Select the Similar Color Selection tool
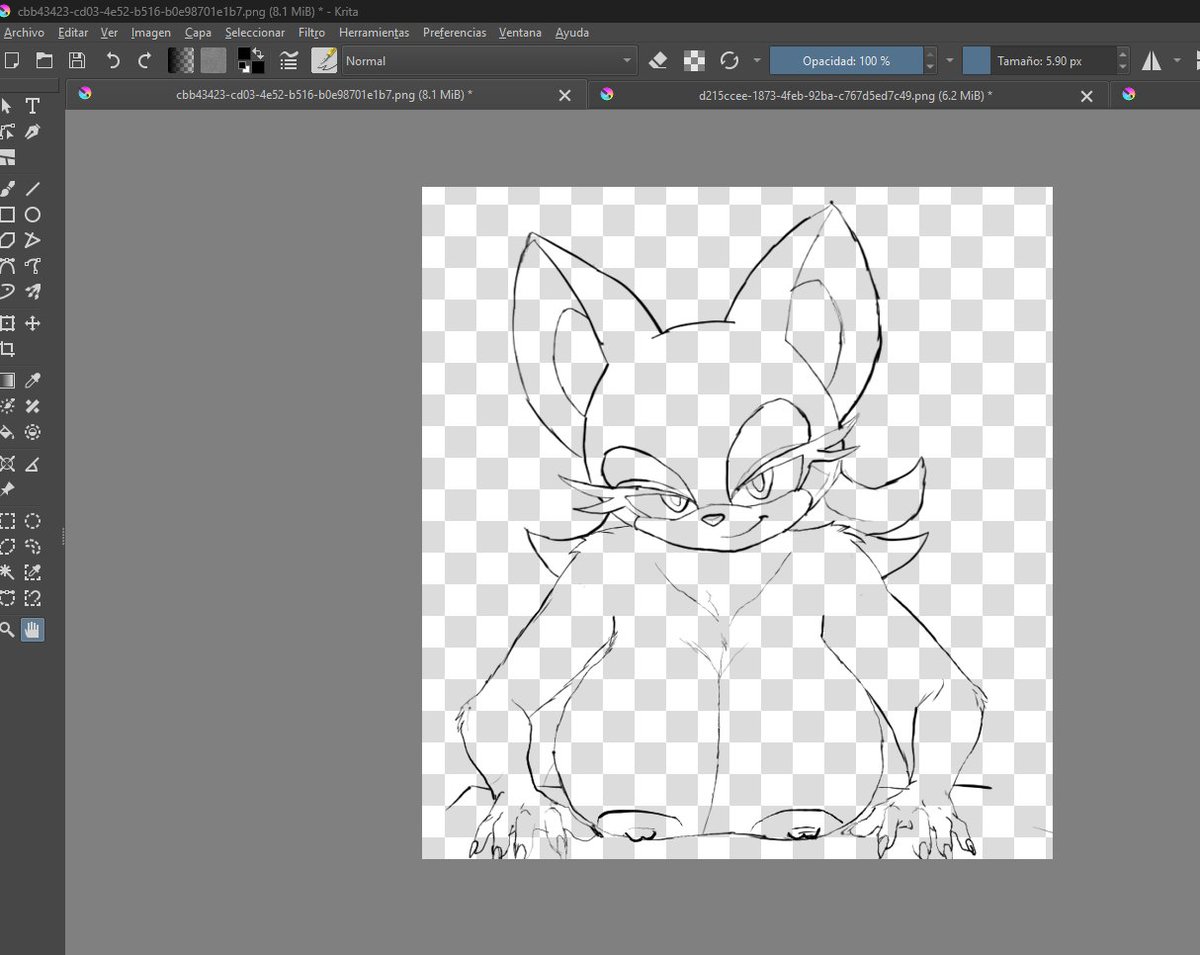 pos(33,572)
